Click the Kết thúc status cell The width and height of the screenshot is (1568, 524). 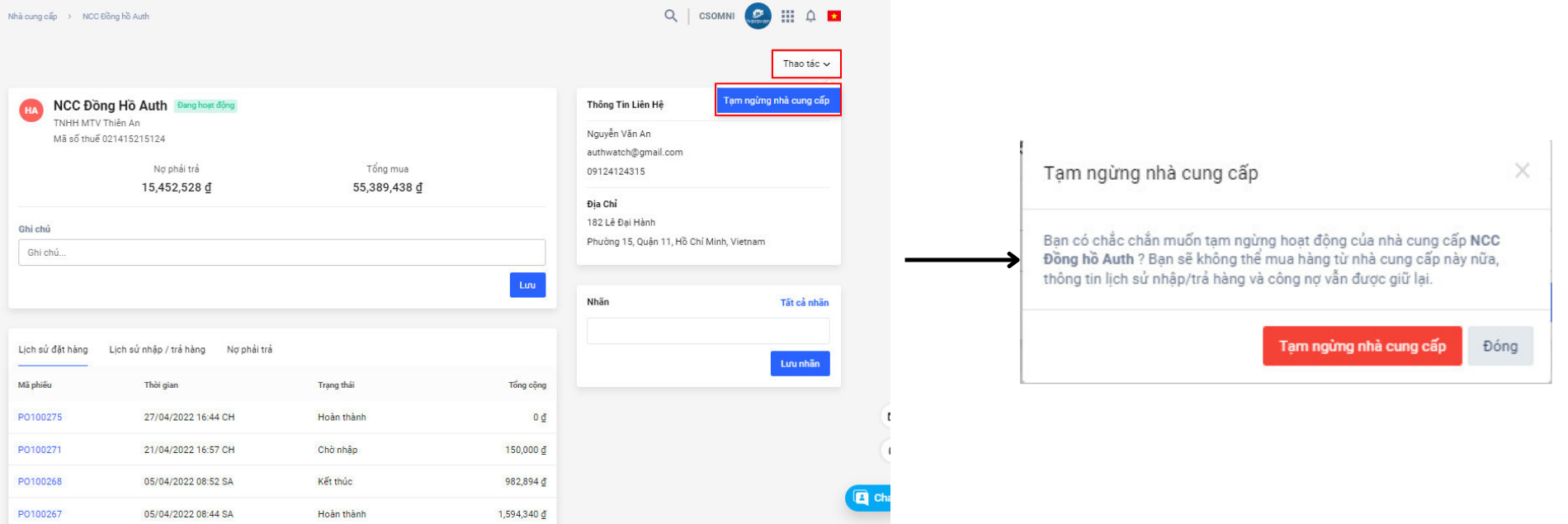[335, 482]
